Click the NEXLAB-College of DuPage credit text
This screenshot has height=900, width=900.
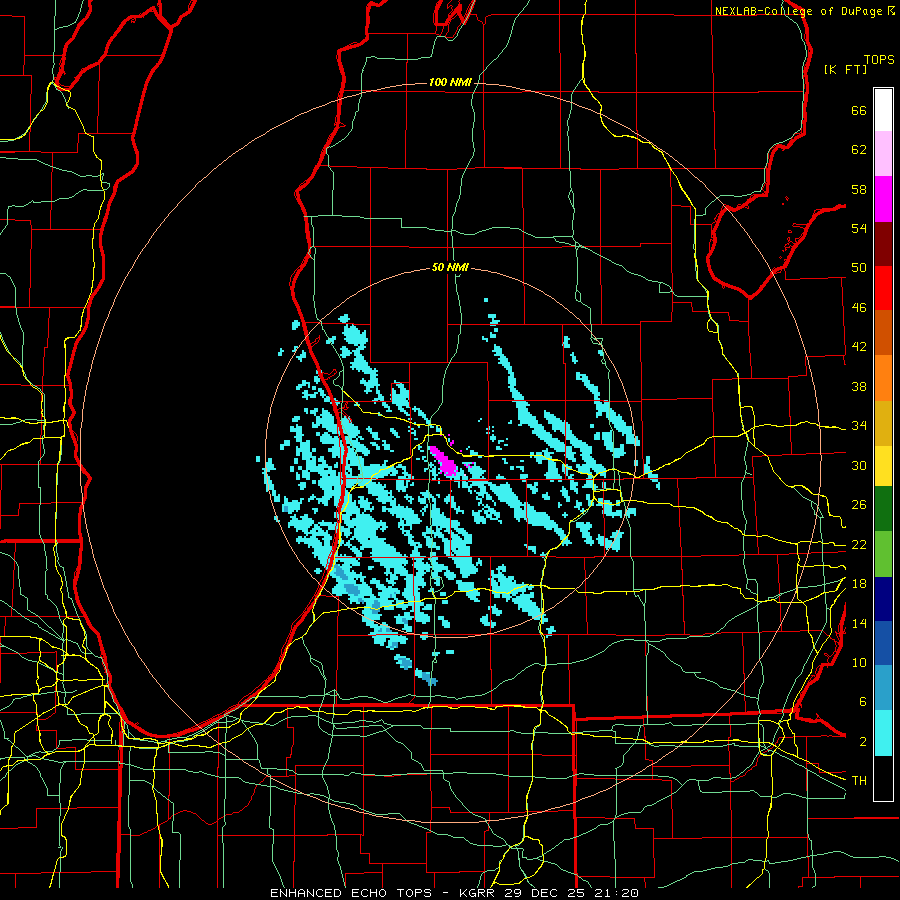click(798, 11)
